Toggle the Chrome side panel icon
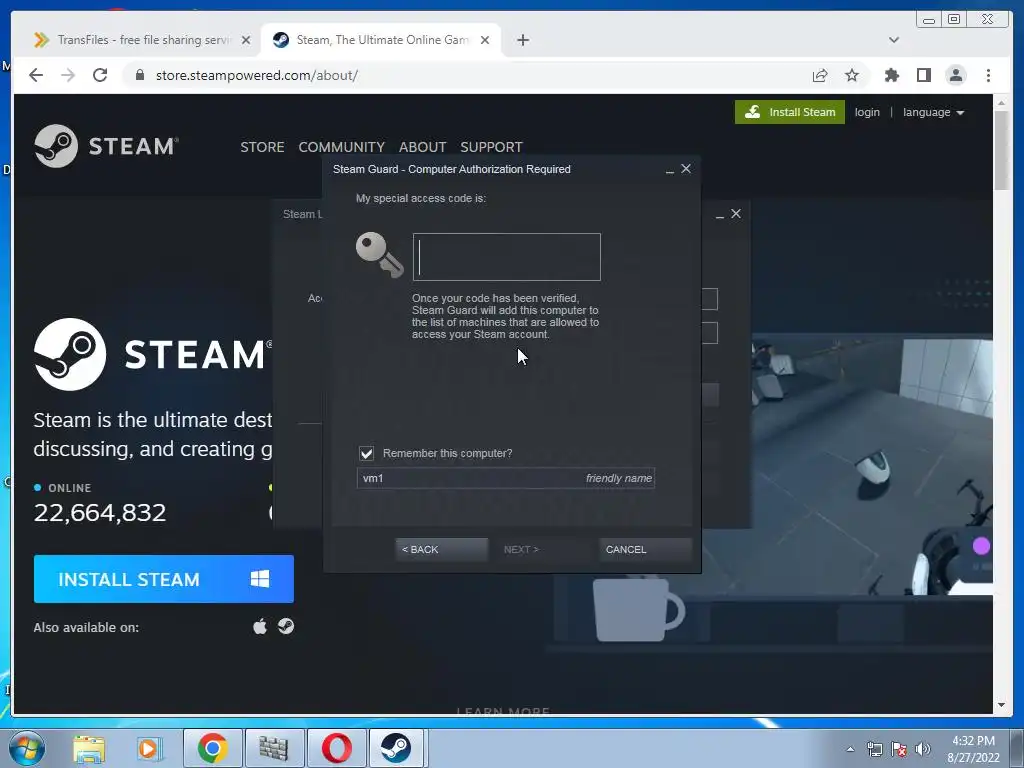 pos(923,75)
